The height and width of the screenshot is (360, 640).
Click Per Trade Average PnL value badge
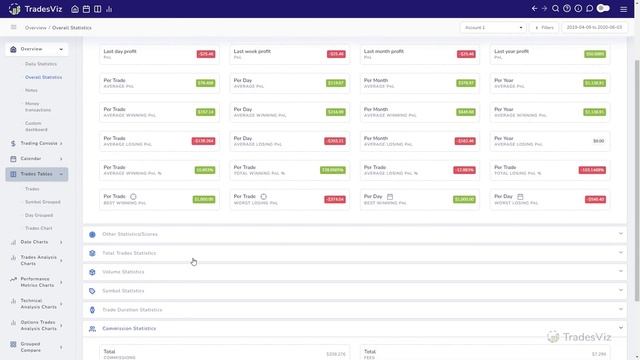click(205, 83)
